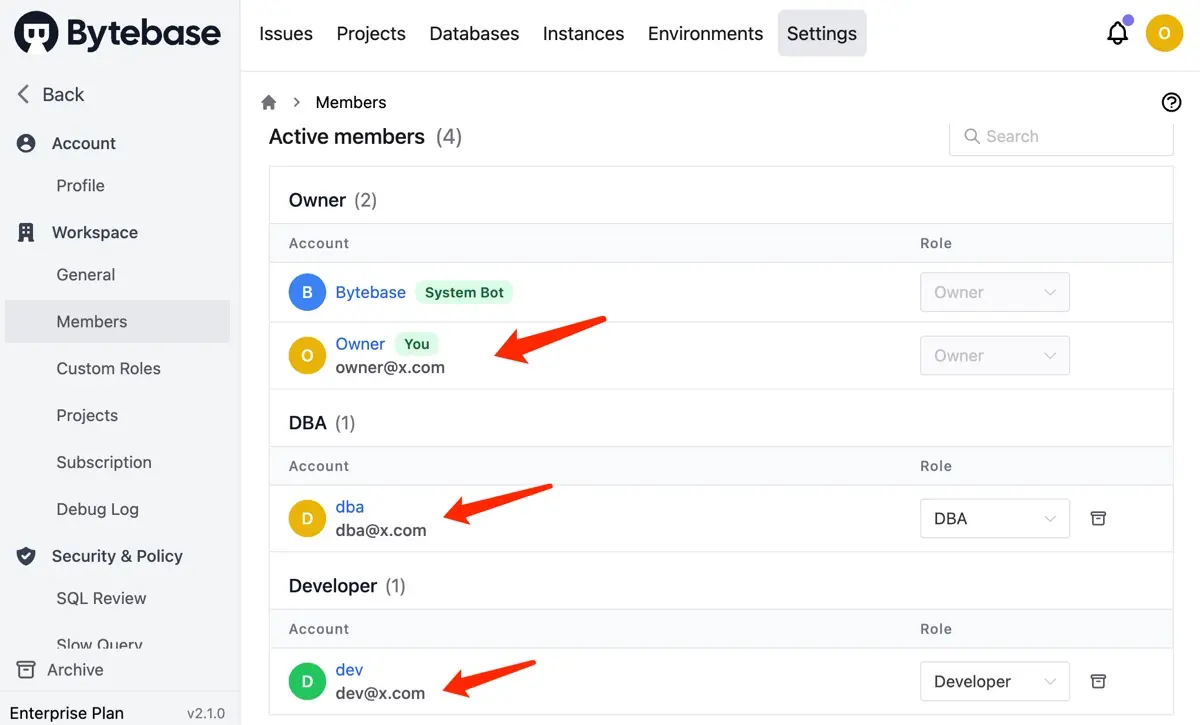Open the Developer role dropdown for dev

[994, 681]
